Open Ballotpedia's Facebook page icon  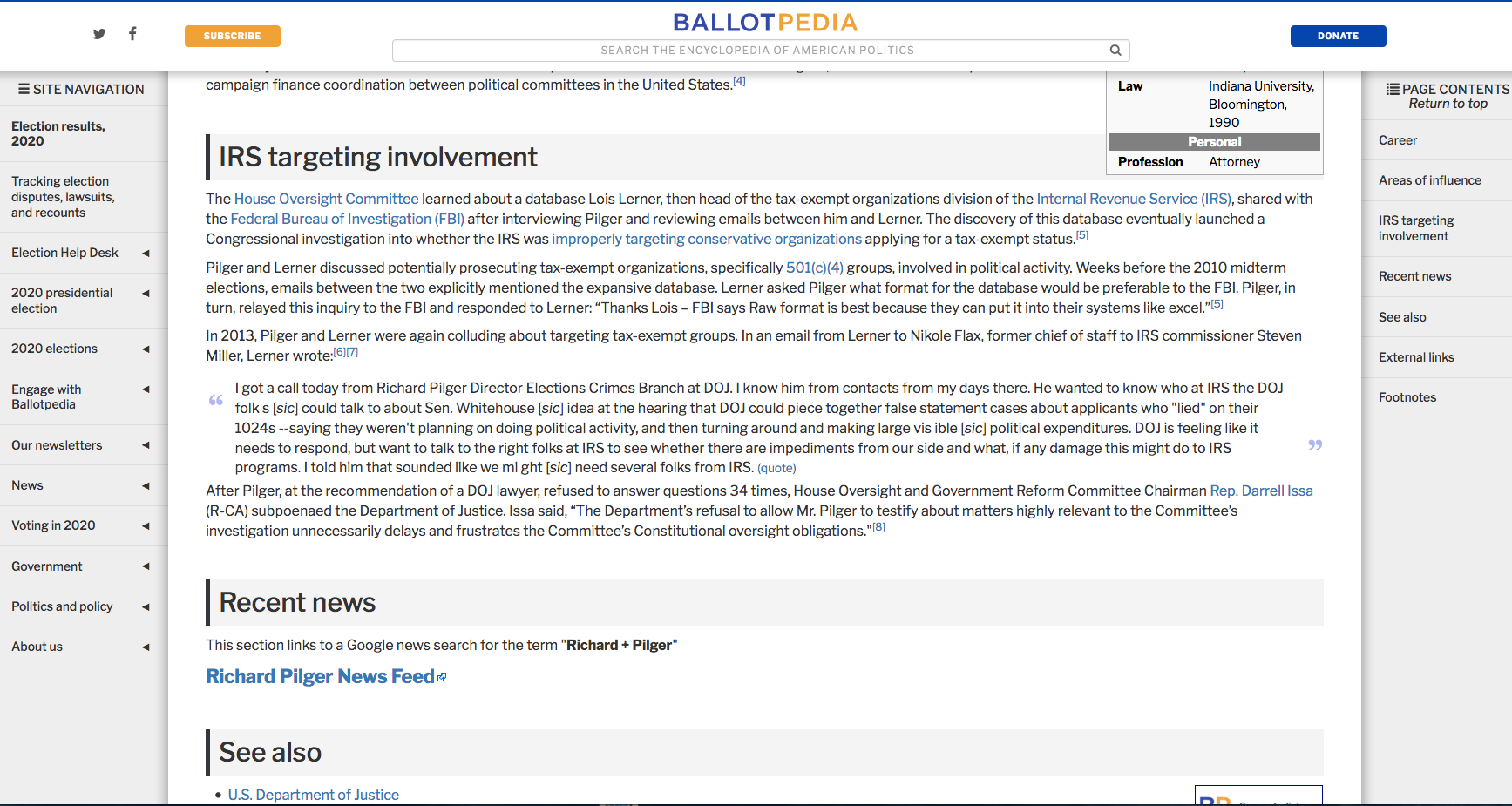(x=132, y=34)
